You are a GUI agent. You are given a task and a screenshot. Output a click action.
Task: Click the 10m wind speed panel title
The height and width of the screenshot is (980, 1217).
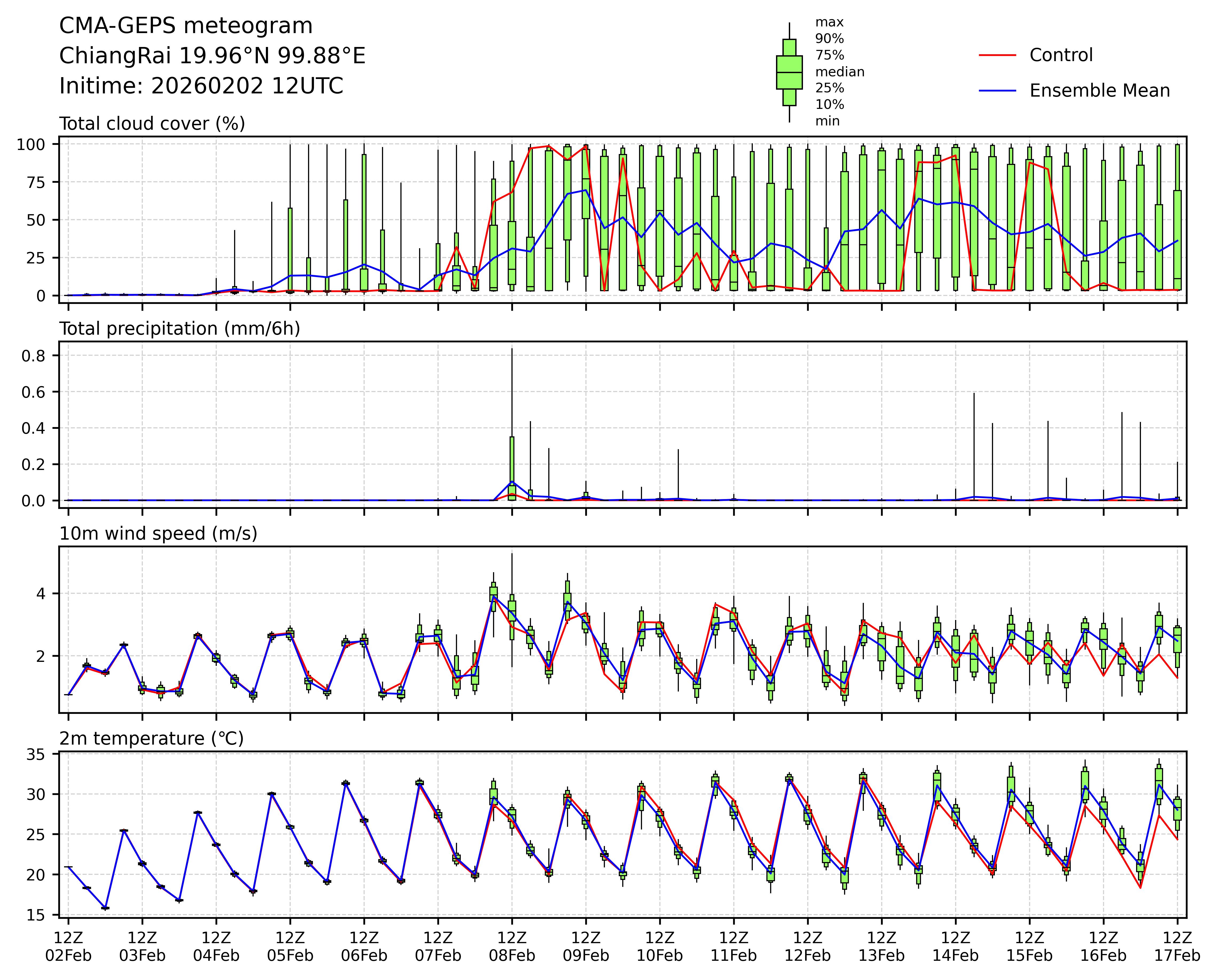(x=158, y=534)
